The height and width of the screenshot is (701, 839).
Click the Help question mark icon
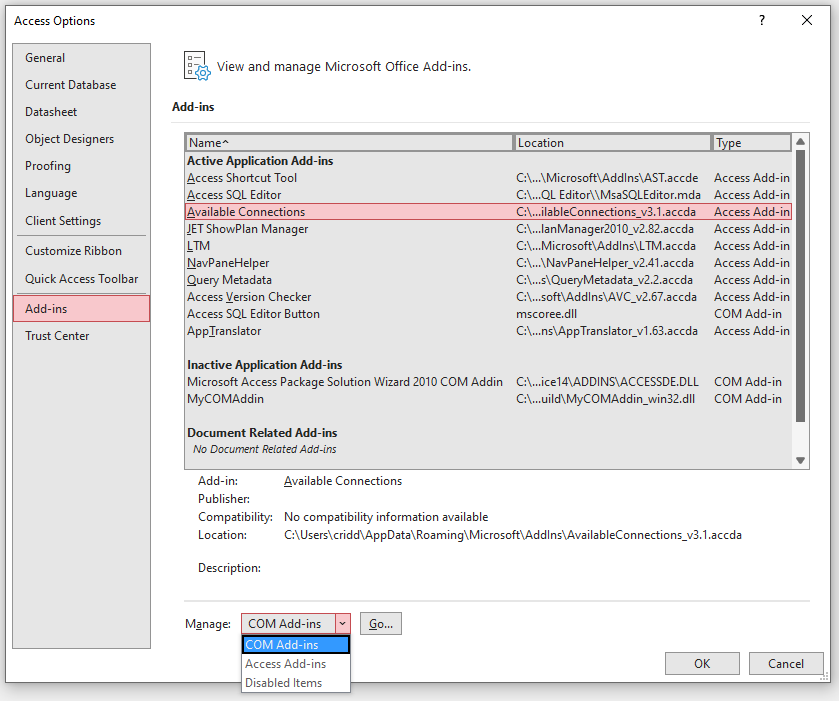point(762,20)
